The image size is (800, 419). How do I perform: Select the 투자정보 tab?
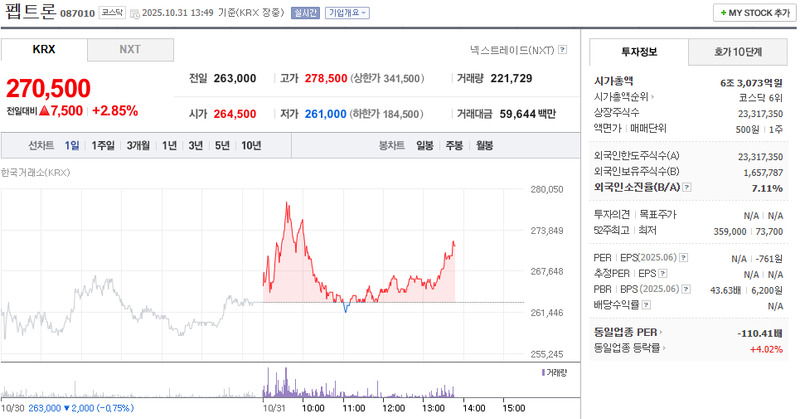point(639,52)
